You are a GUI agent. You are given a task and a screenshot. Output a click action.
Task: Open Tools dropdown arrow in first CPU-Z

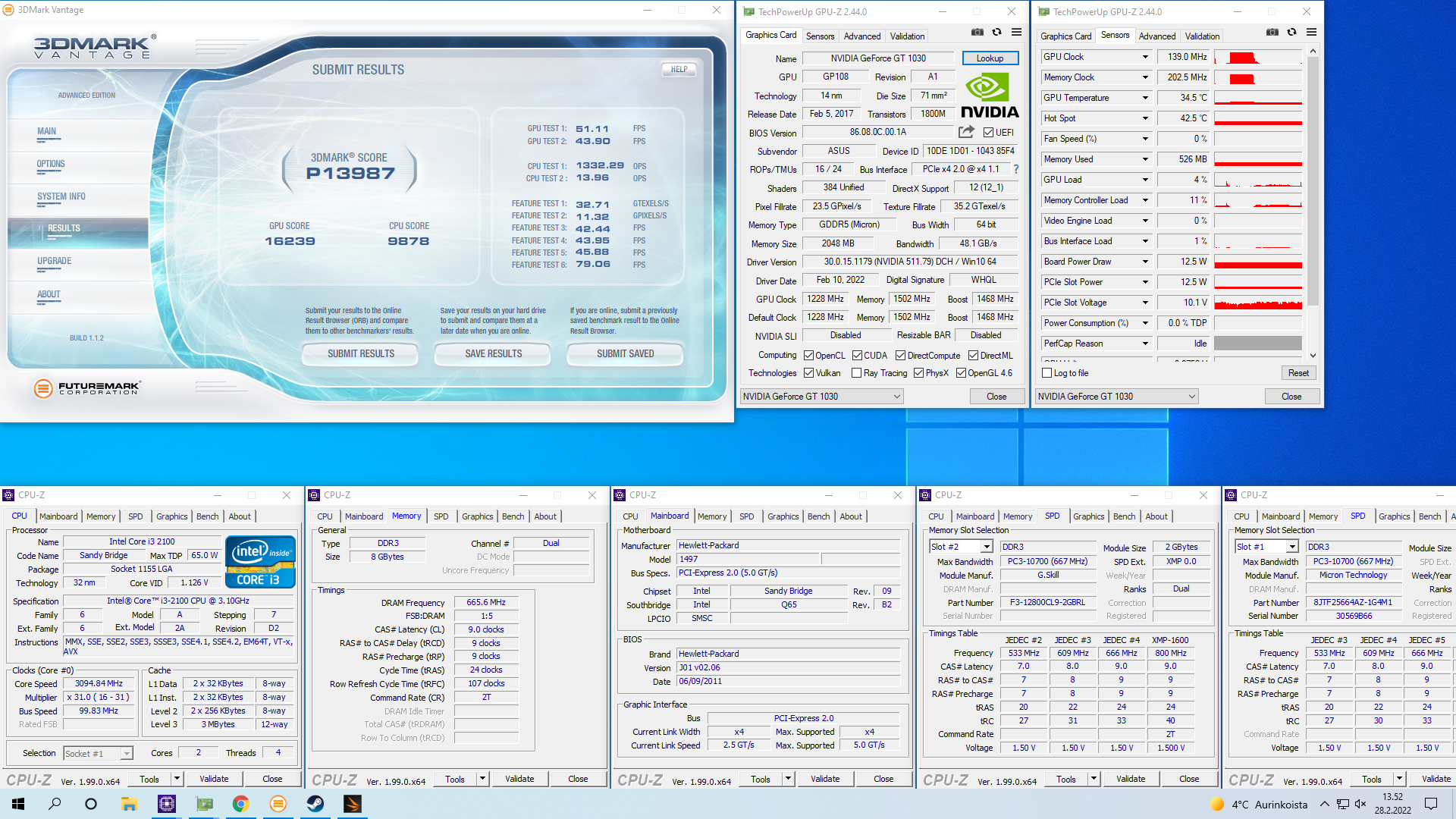point(177,779)
